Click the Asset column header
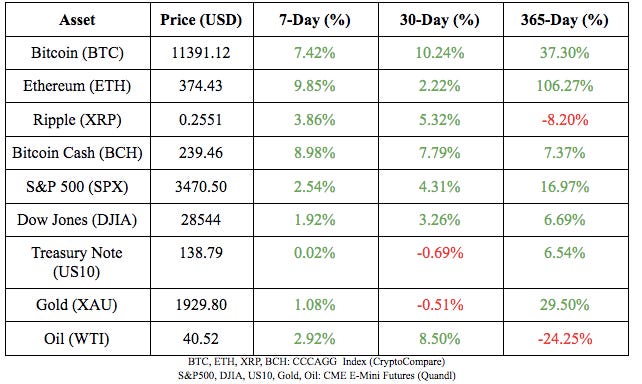The image size is (642, 384). pyautogui.click(x=77, y=20)
